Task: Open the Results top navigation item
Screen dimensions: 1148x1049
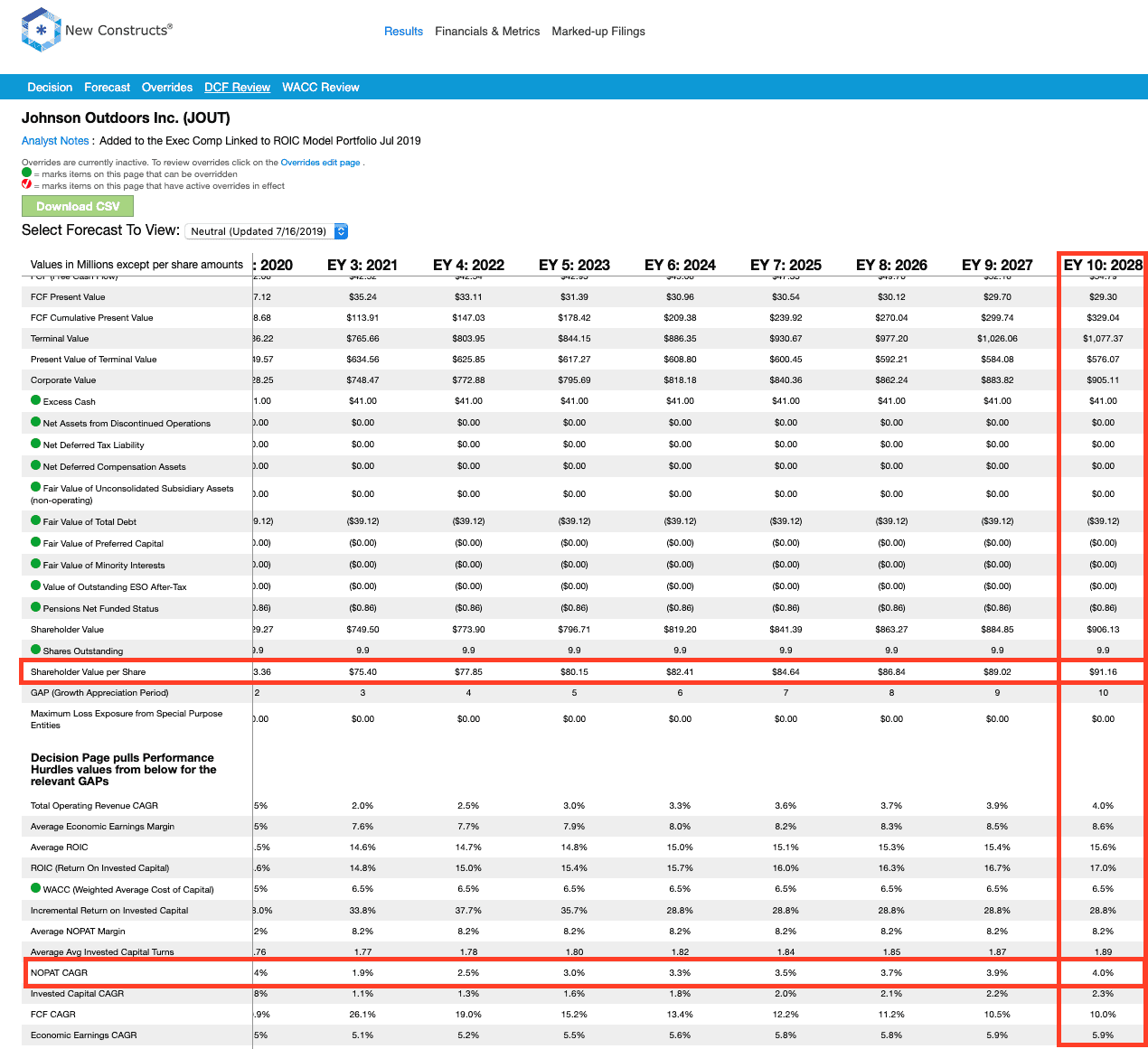Action: click(x=403, y=31)
